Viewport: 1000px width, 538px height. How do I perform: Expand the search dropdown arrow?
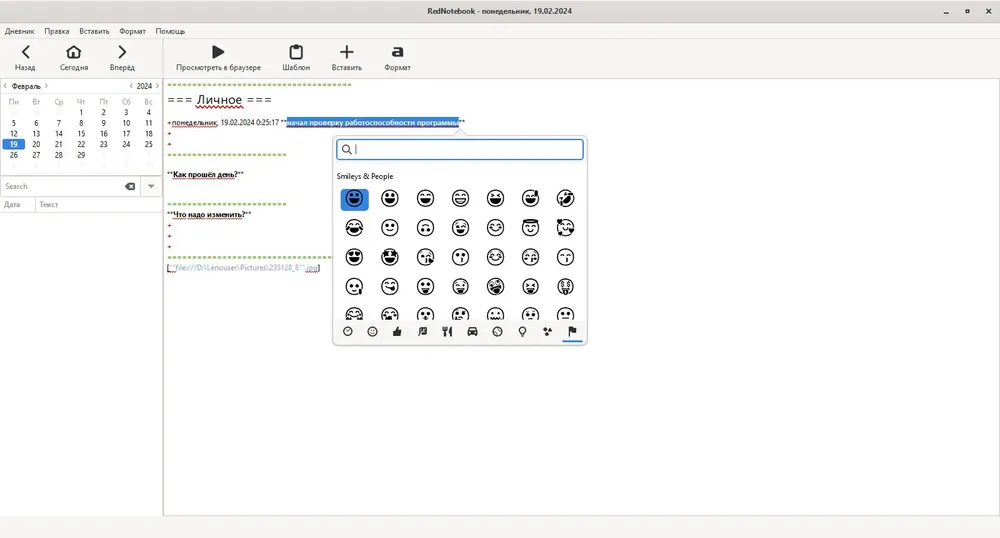coord(151,186)
